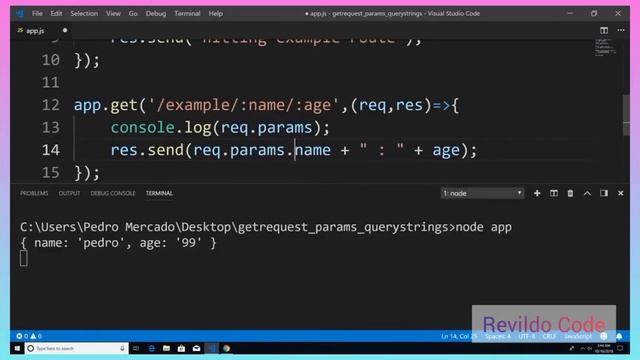This screenshot has height=360, width=640.
Task: Open the File menu
Action: point(37,13)
